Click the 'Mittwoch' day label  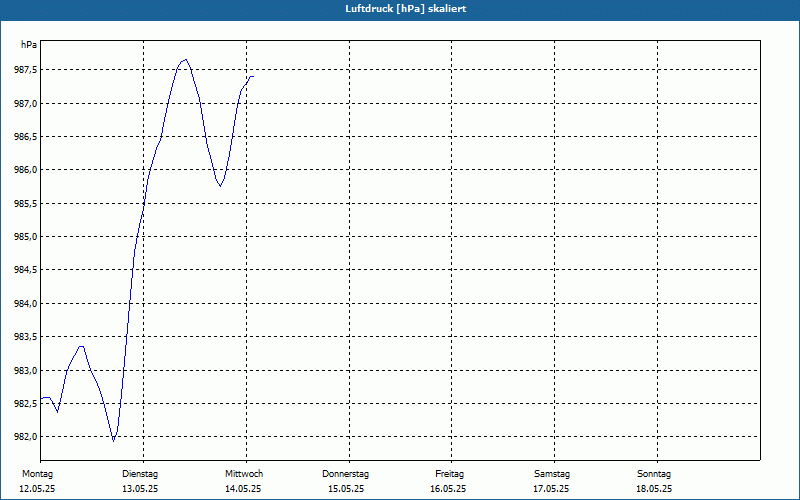pos(244,474)
